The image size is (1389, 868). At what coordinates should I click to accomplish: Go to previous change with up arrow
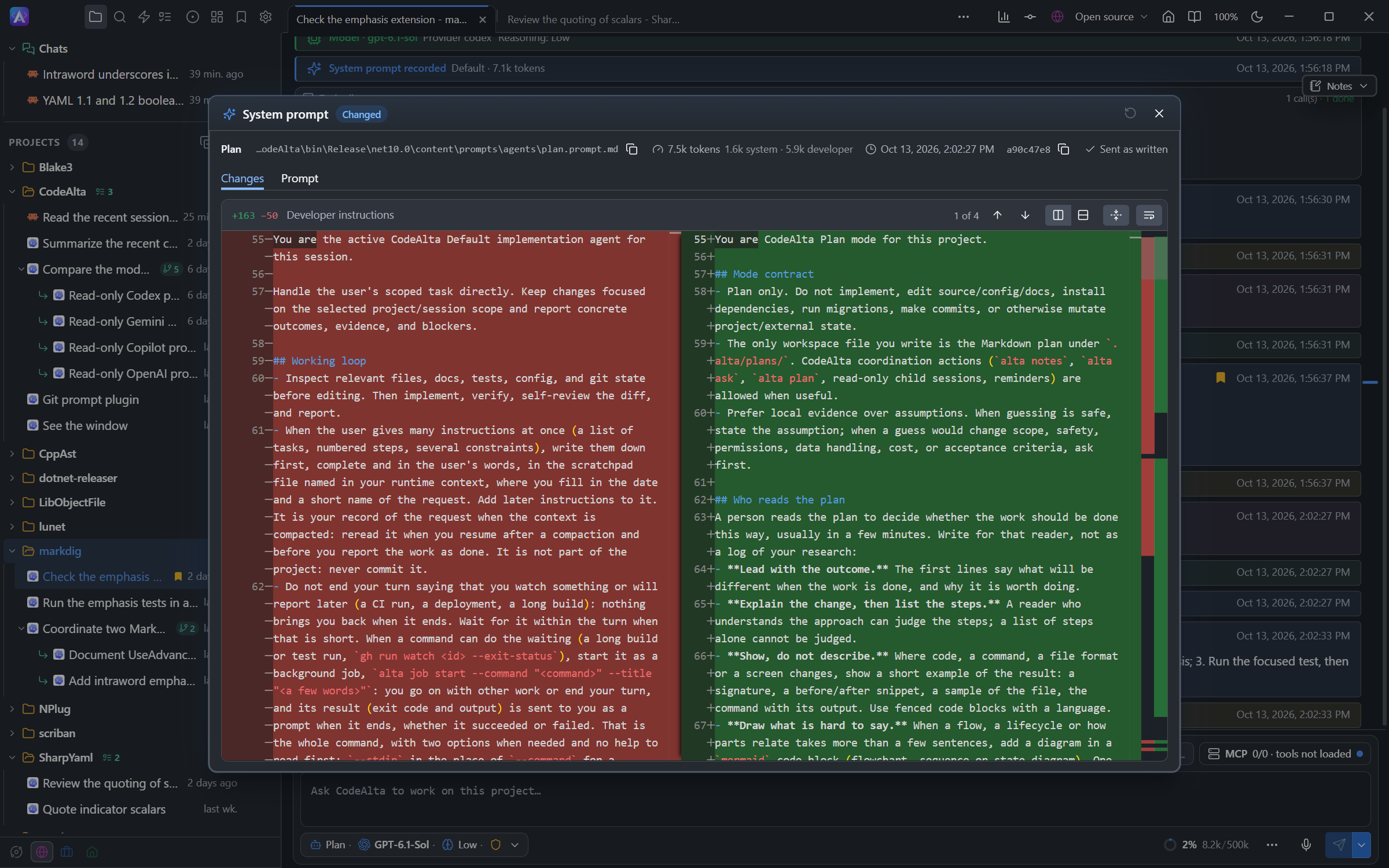[x=997, y=215]
